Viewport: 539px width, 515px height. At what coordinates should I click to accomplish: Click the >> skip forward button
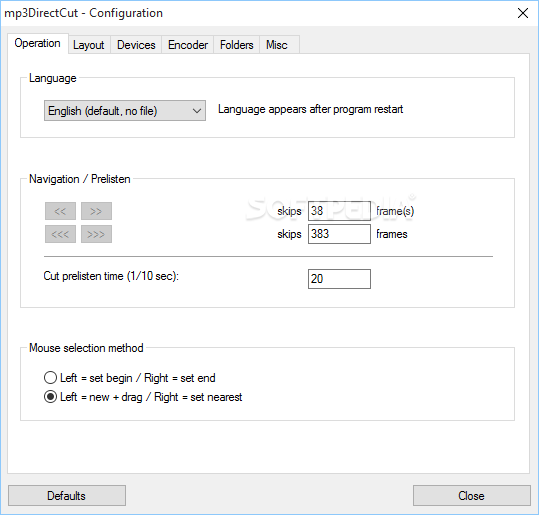tap(96, 211)
